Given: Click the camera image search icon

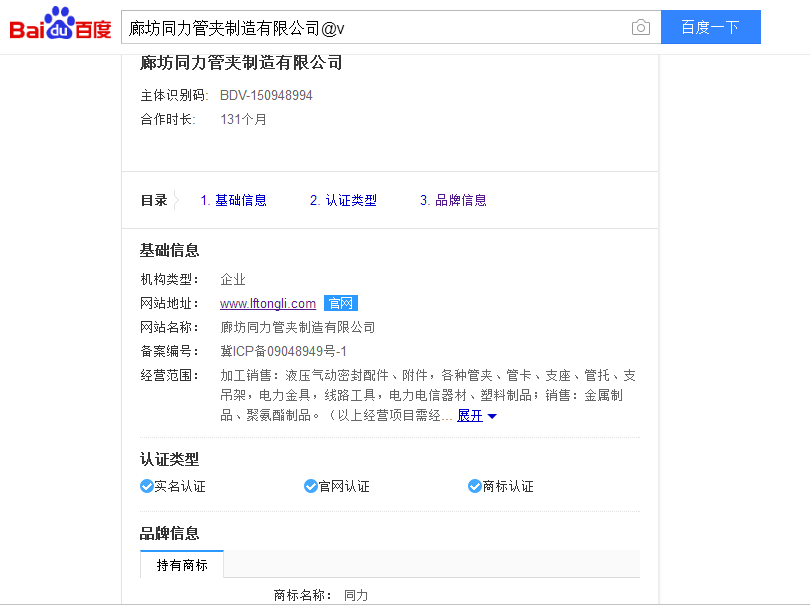Looking at the screenshot, I should tap(641, 28).
